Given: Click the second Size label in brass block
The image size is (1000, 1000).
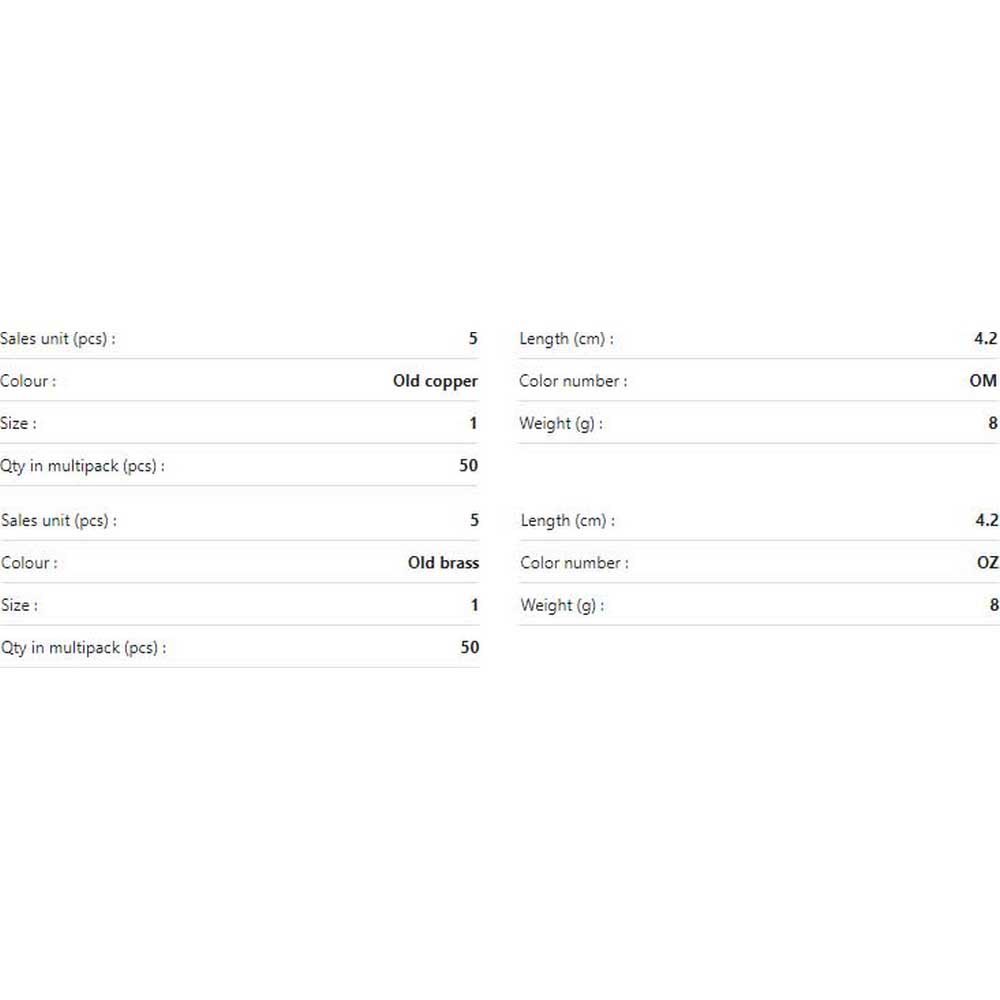Looking at the screenshot, I should [x=20, y=605].
